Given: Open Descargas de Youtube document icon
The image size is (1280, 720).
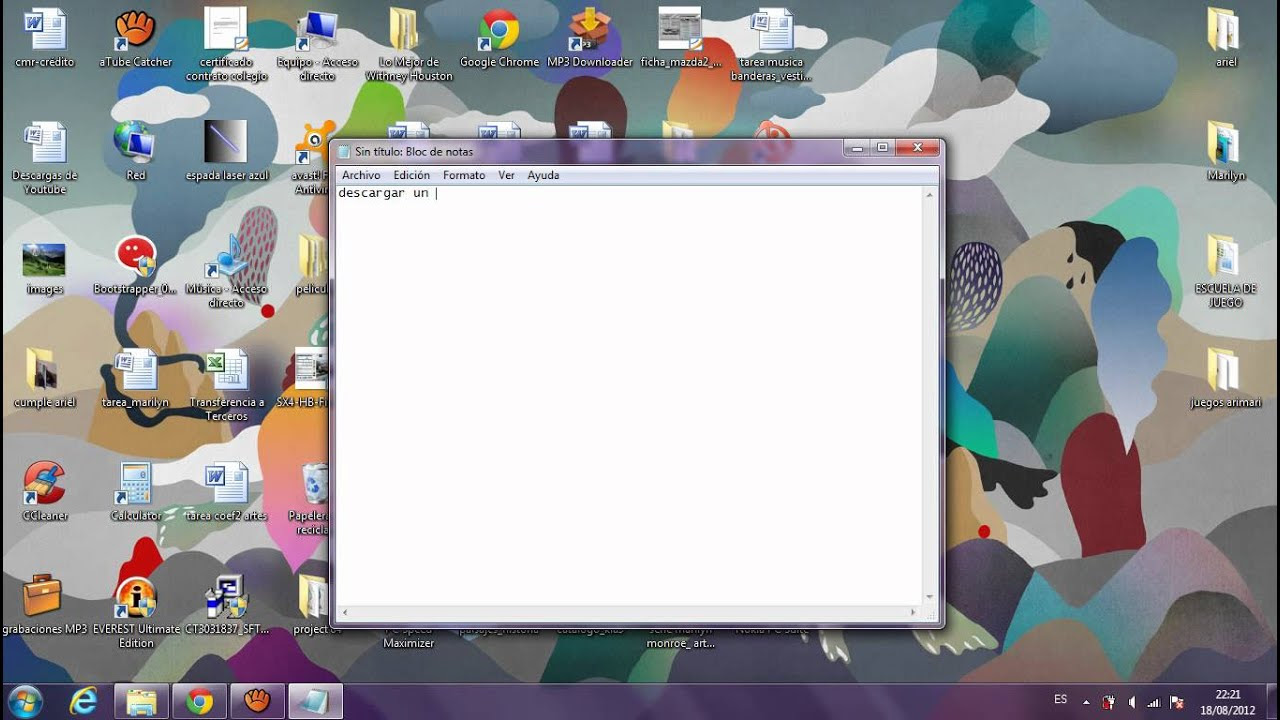Looking at the screenshot, I should pyautogui.click(x=45, y=143).
